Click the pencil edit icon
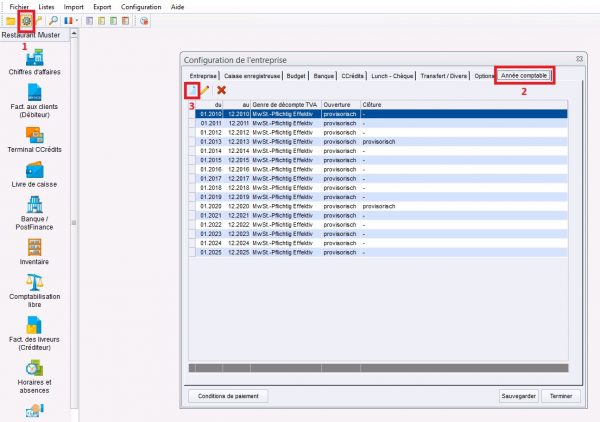 tap(206, 90)
